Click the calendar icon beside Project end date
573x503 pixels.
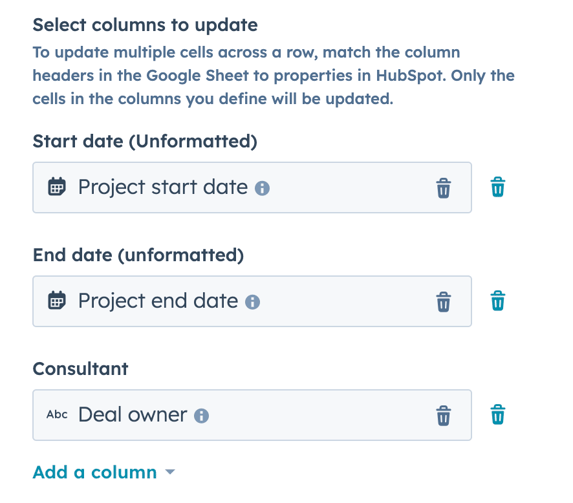tap(57, 300)
